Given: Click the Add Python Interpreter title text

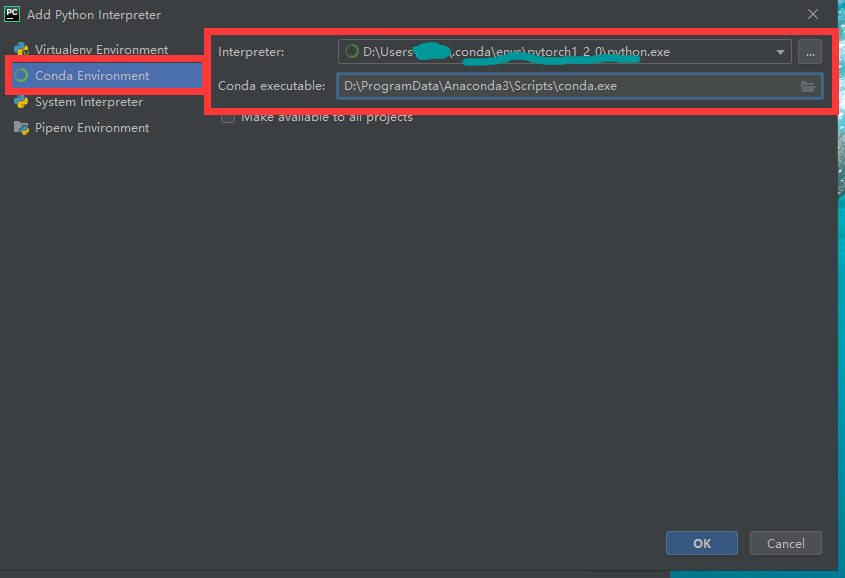Looking at the screenshot, I should coord(94,15).
